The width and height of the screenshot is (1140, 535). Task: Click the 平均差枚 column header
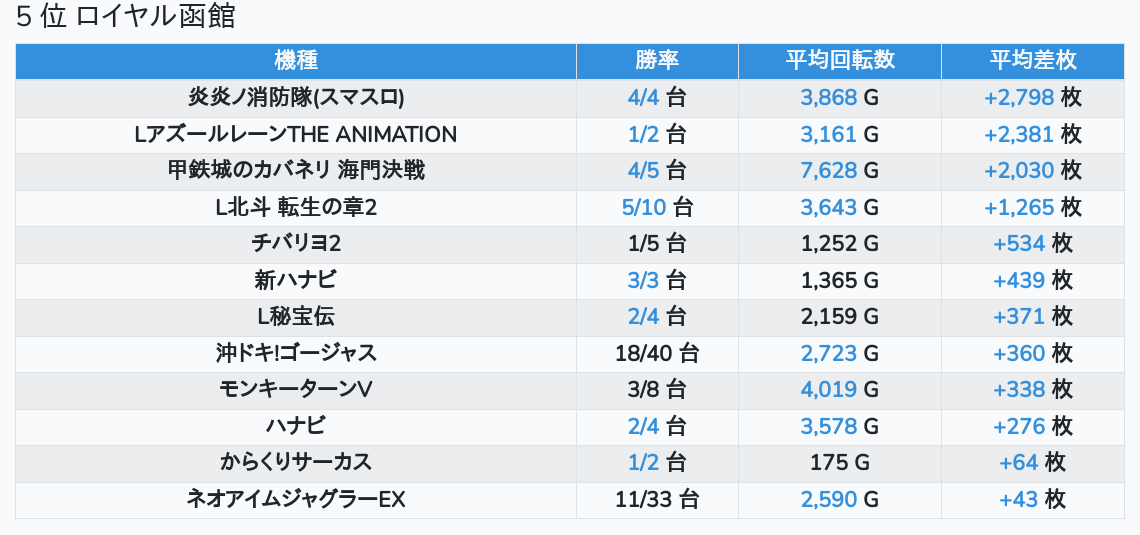1033,60
